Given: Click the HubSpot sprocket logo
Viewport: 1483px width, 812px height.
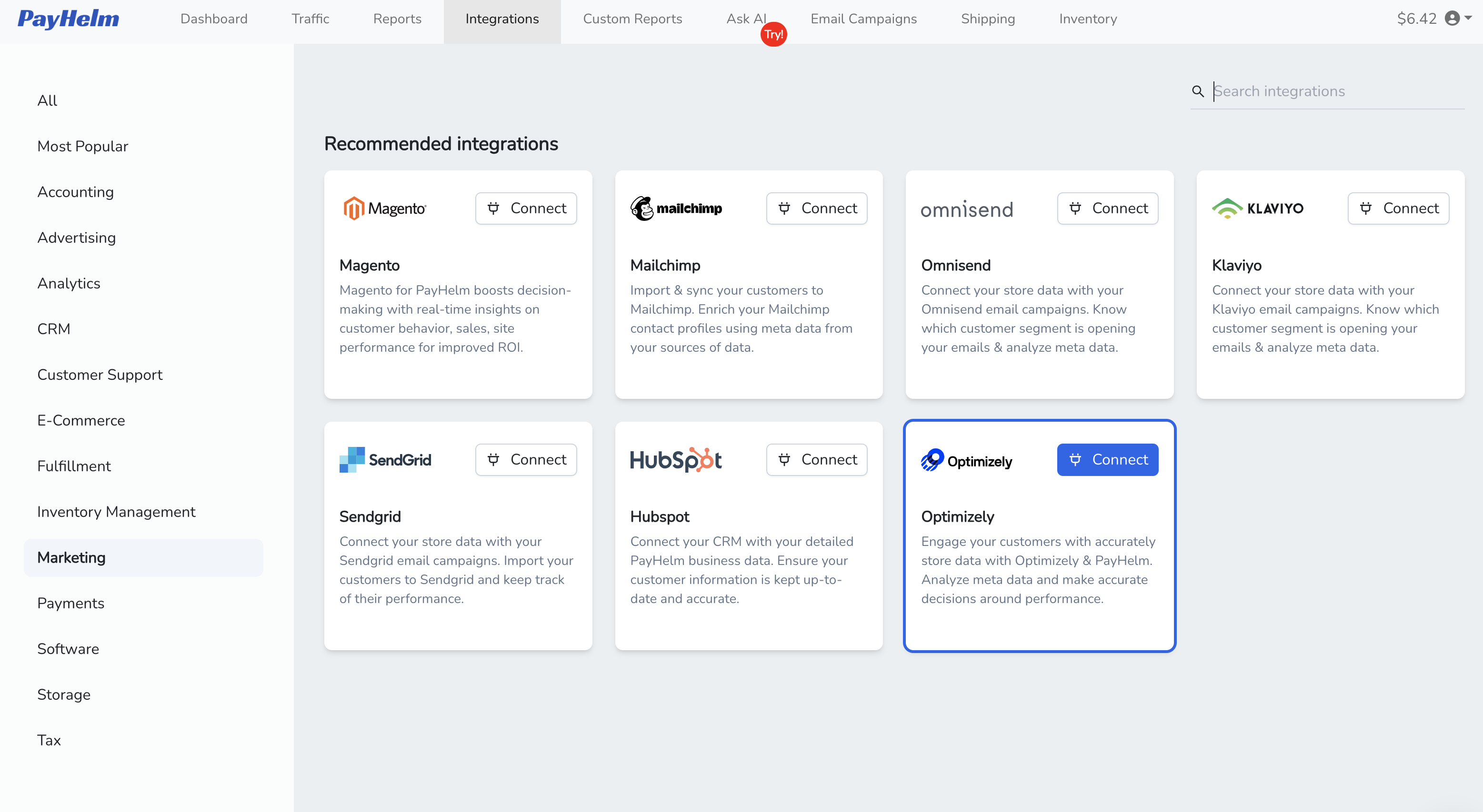Looking at the screenshot, I should pyautogui.click(x=675, y=459).
